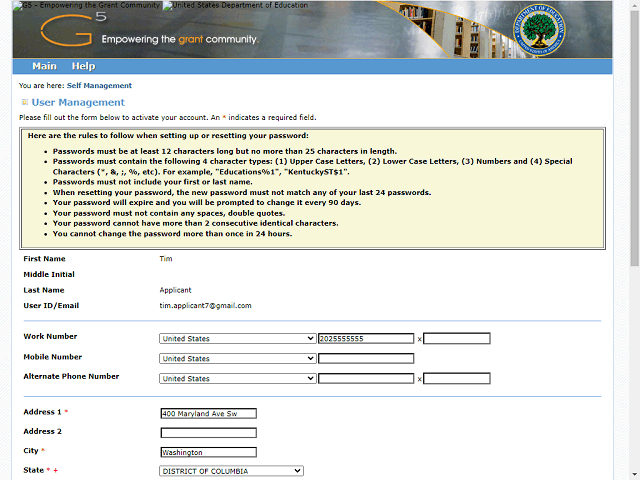Click the Alternate Phone extension field
The image size is (640, 480).
coord(457,379)
